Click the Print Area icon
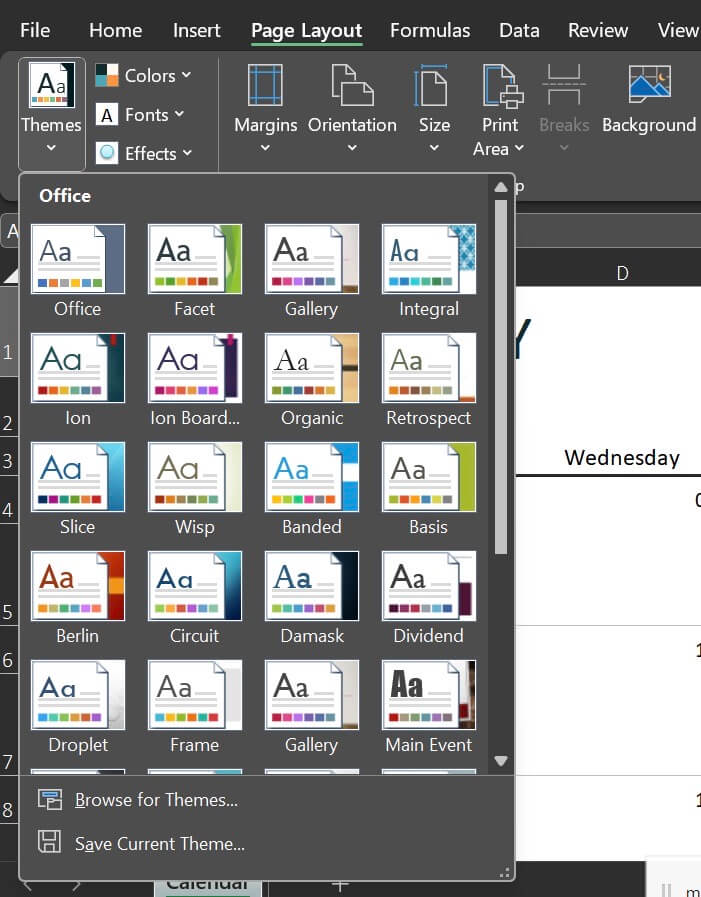701x897 pixels. pos(500,86)
